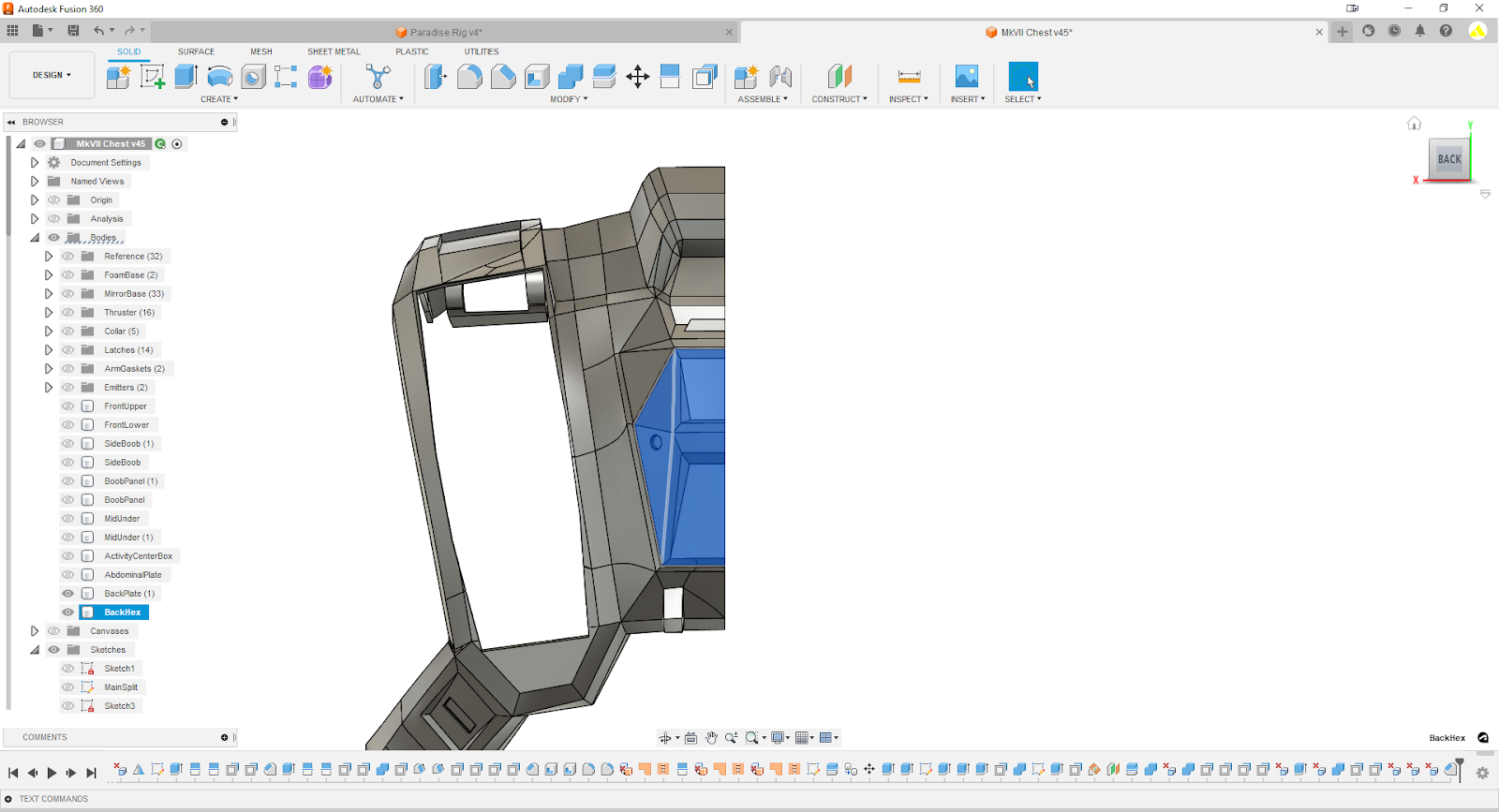Viewport: 1499px width, 812px height.
Task: Click the Insert image icon
Action: pos(967,77)
